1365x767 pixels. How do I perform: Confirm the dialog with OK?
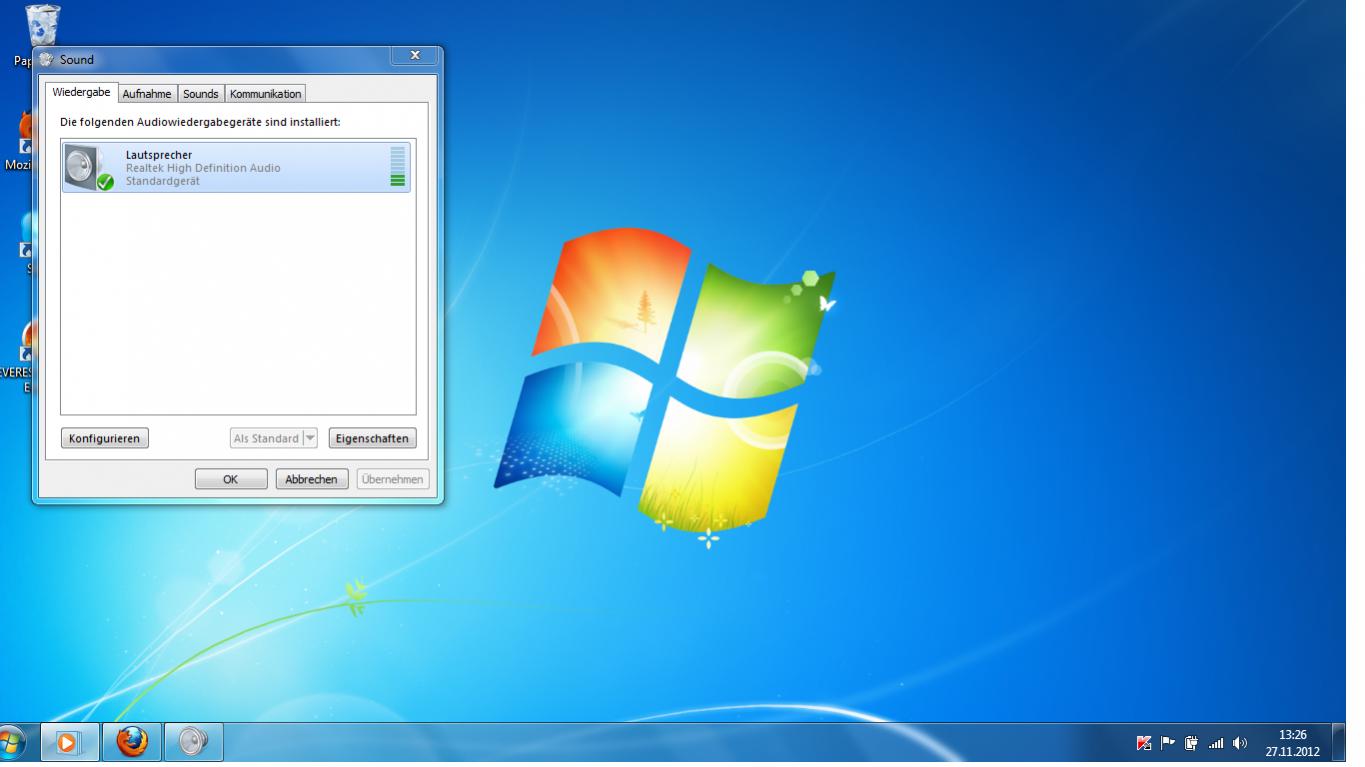click(230, 479)
